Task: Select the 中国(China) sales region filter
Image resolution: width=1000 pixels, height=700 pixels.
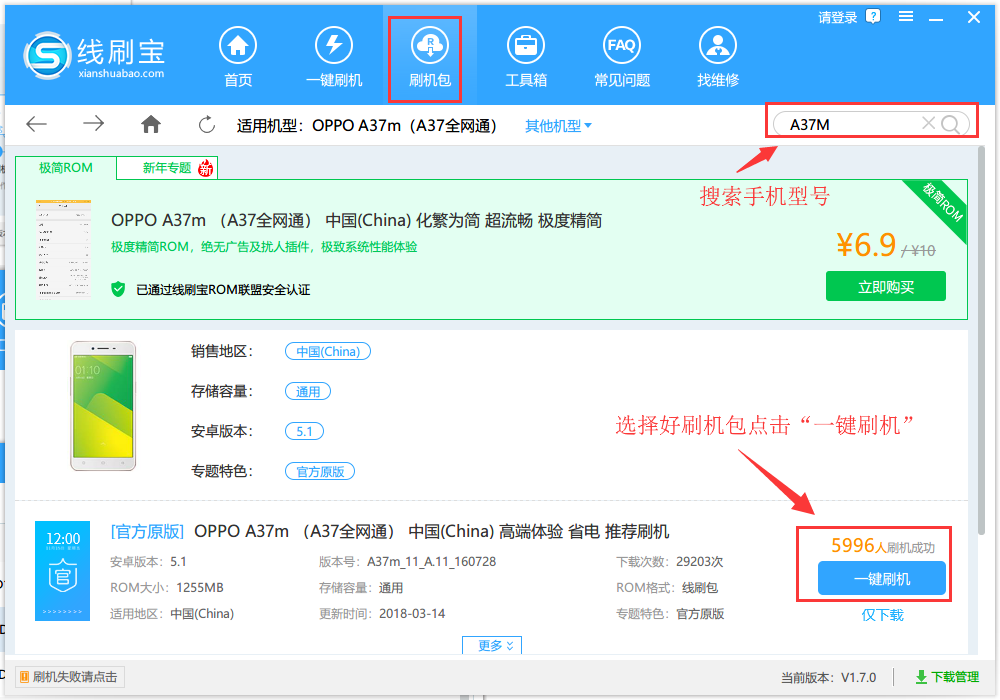Action: (x=328, y=351)
